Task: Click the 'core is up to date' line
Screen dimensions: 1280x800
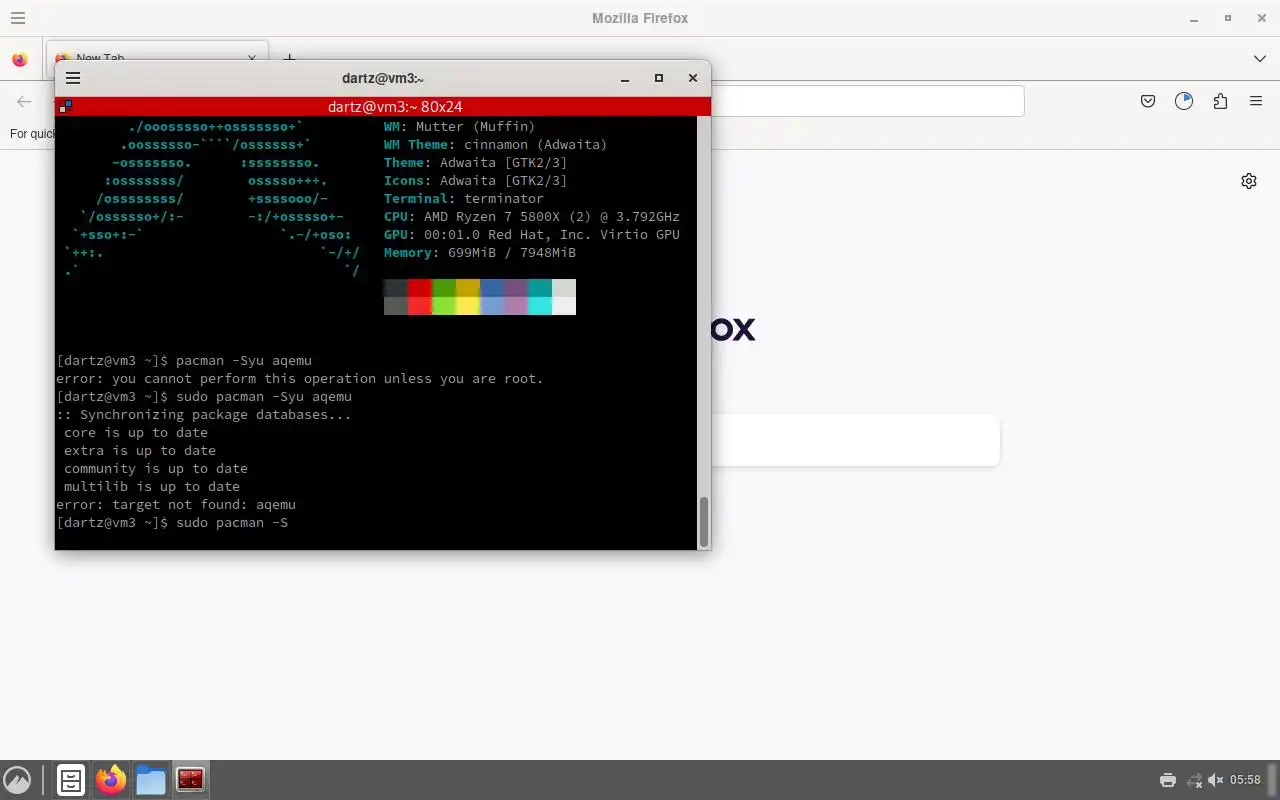Action: coord(136,433)
